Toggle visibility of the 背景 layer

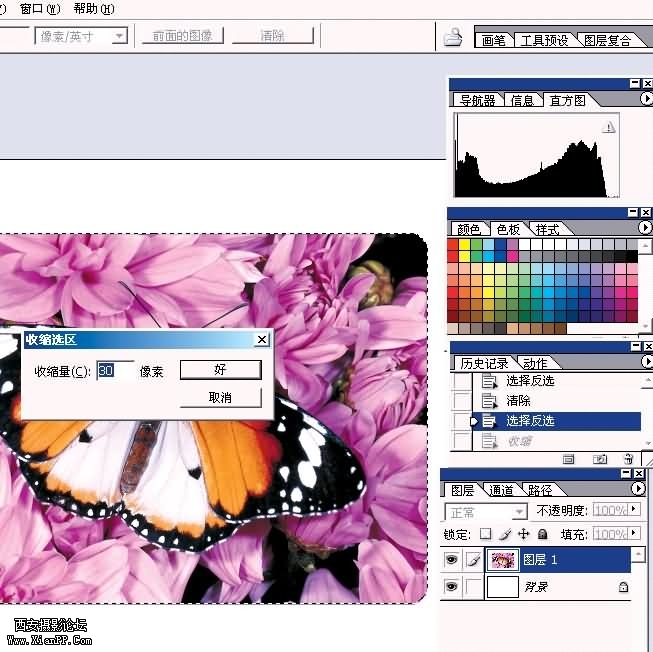pyautogui.click(x=451, y=587)
